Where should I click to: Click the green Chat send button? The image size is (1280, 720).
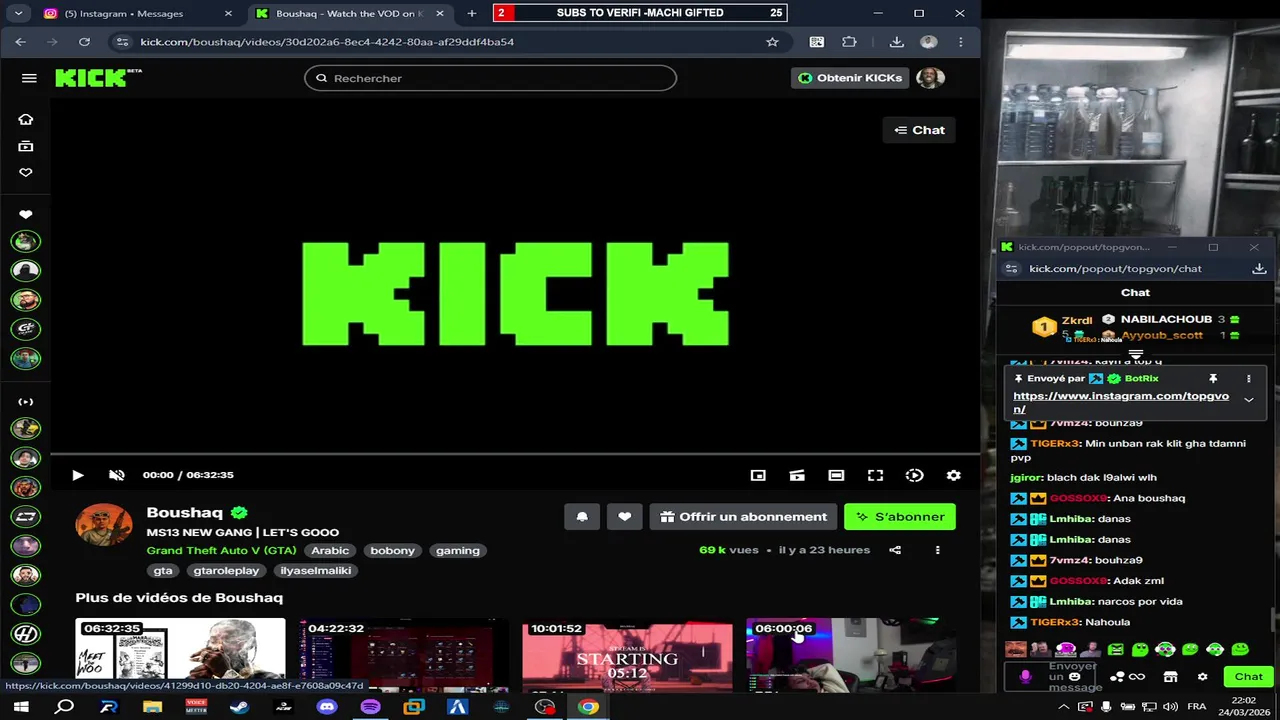point(1248,677)
